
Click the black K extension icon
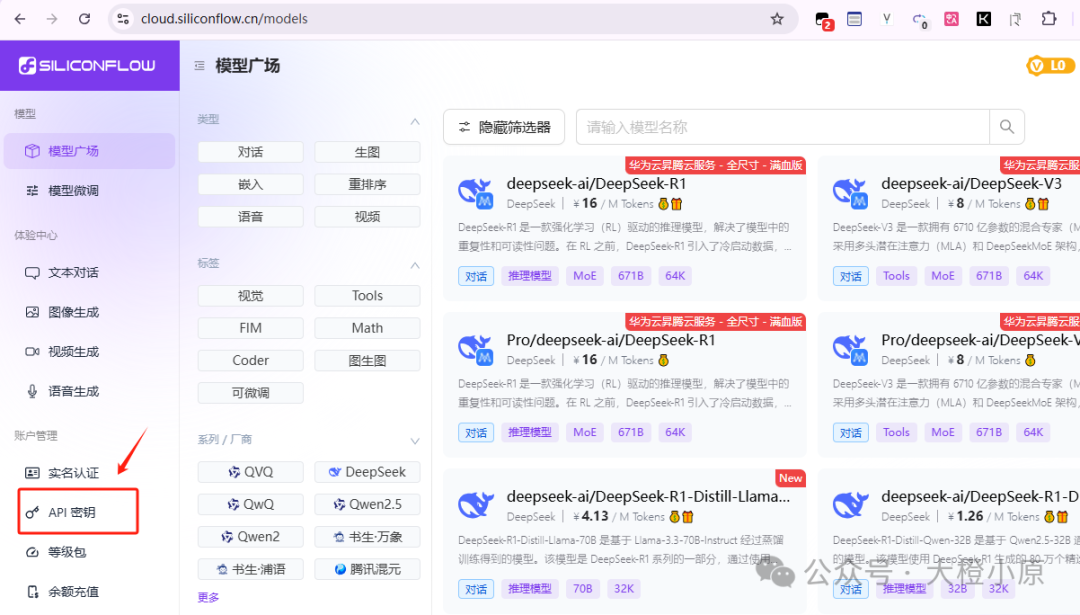(984, 19)
